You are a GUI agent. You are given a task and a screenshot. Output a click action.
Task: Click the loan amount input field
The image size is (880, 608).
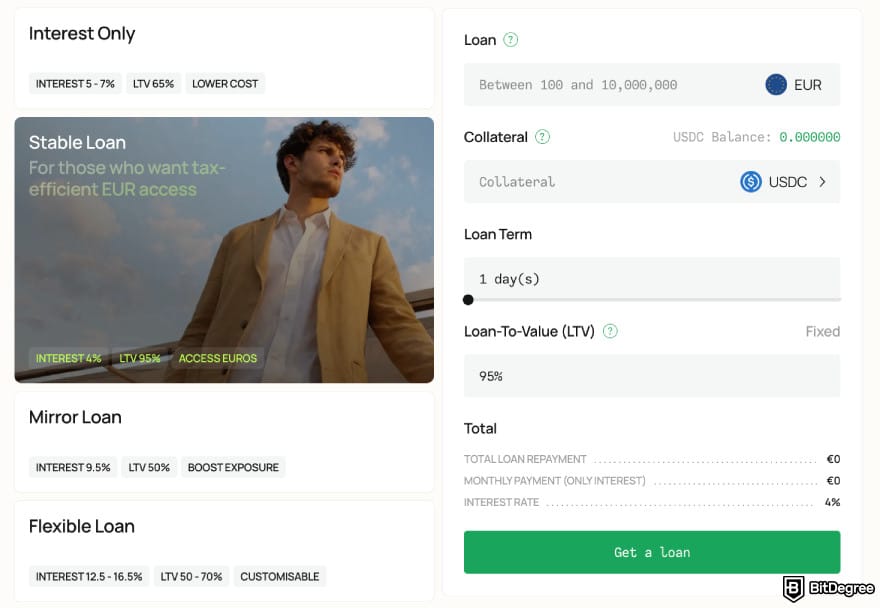pyautogui.click(x=600, y=85)
